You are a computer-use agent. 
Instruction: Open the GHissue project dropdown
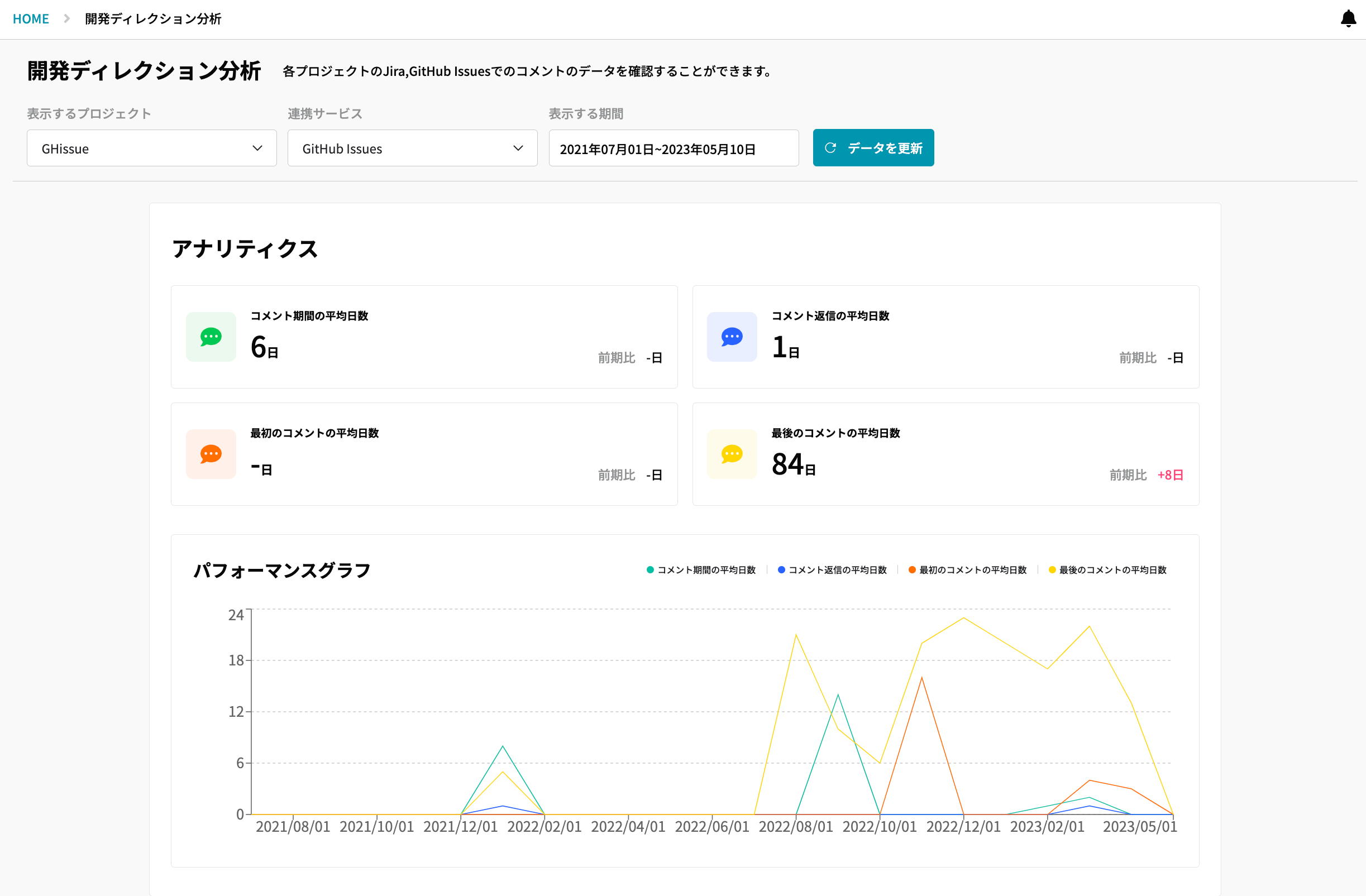(x=151, y=148)
